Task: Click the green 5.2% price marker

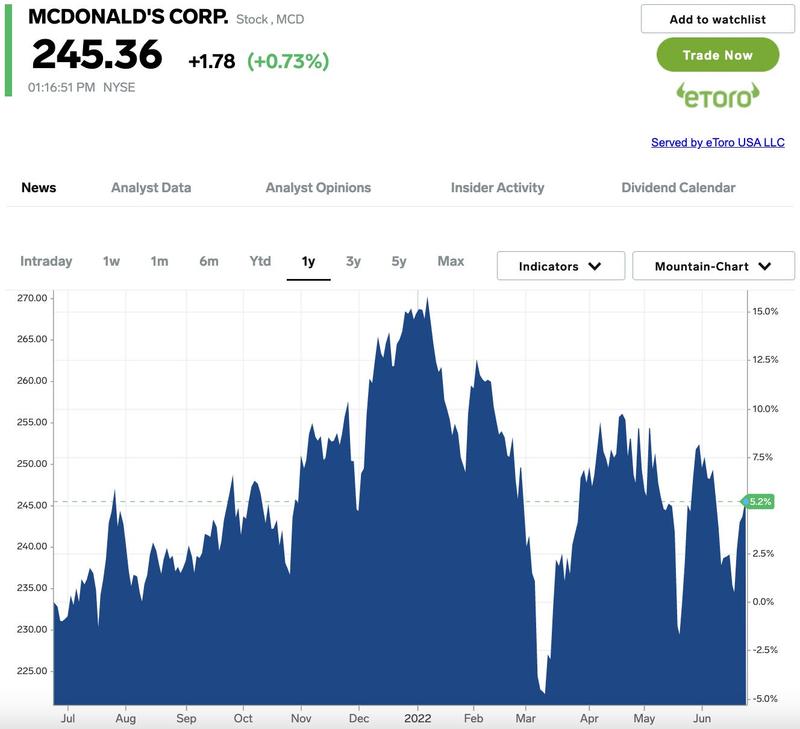Action: pos(758,501)
